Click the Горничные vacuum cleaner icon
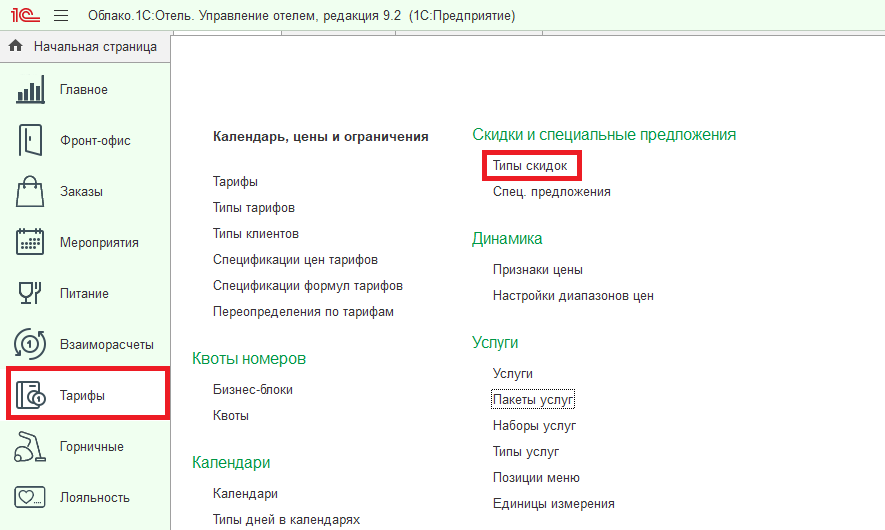Image resolution: width=885 pixels, height=530 pixels. [30, 446]
